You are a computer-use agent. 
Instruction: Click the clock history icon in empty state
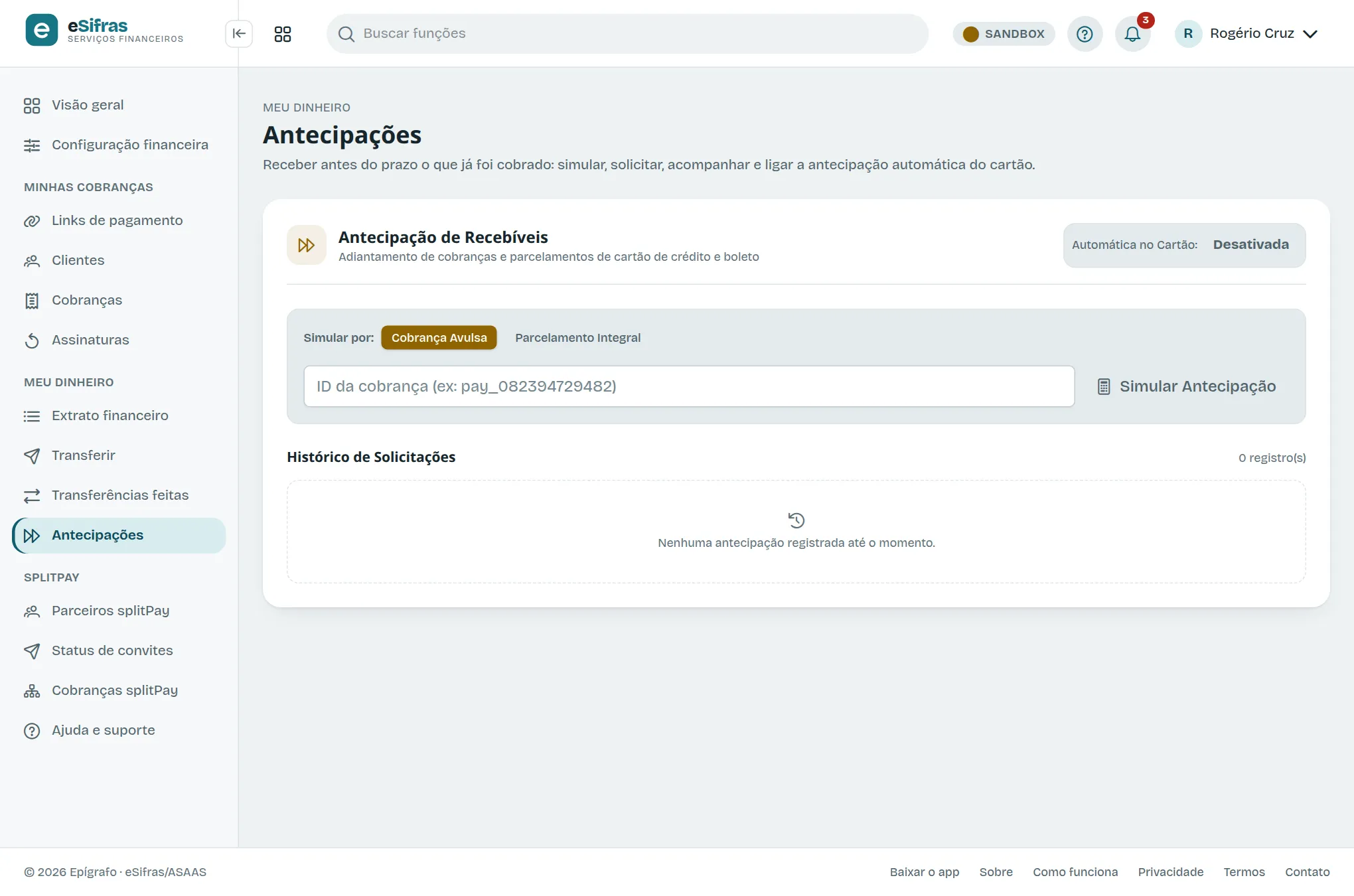tap(796, 520)
